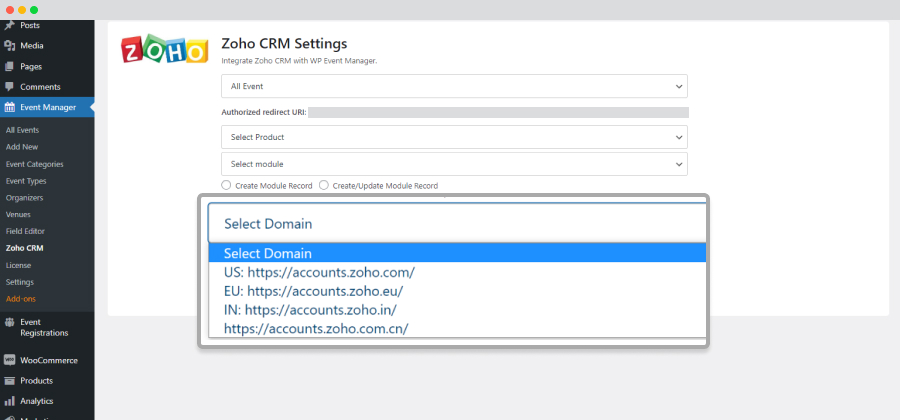This screenshot has width=900, height=420.
Task: Click the Select Domain combo box
Action: [457, 223]
